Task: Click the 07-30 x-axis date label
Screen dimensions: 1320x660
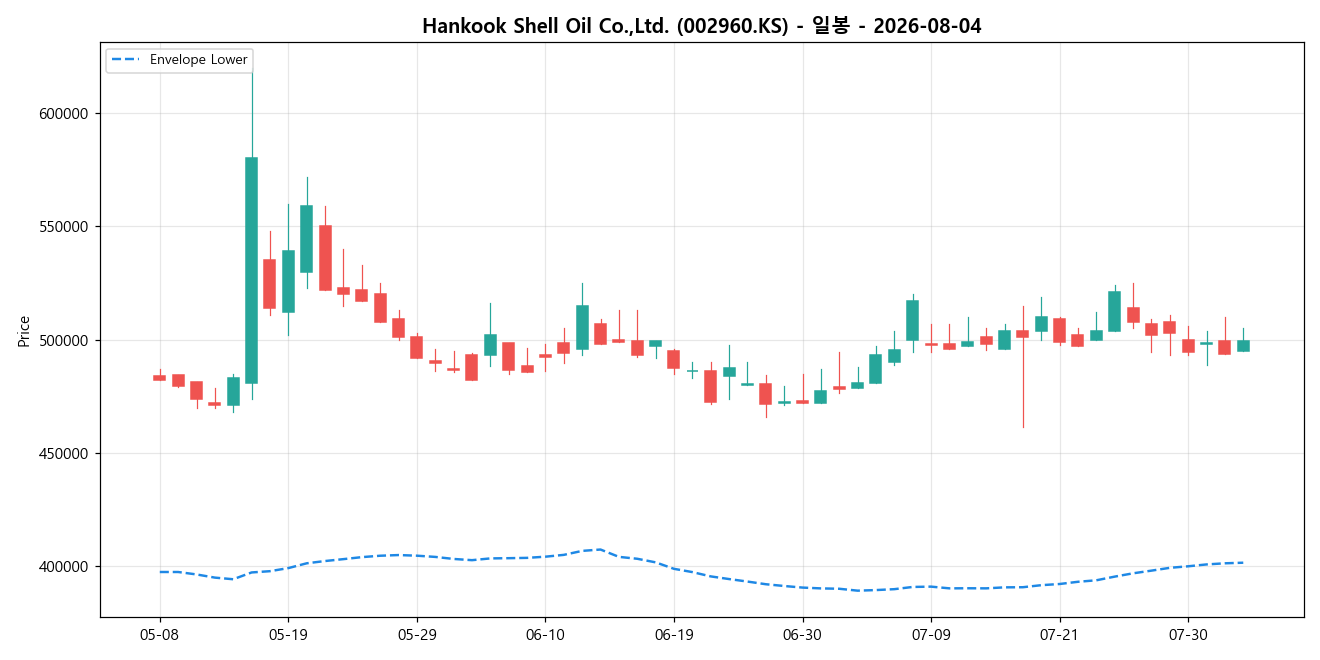Action: (x=1187, y=635)
